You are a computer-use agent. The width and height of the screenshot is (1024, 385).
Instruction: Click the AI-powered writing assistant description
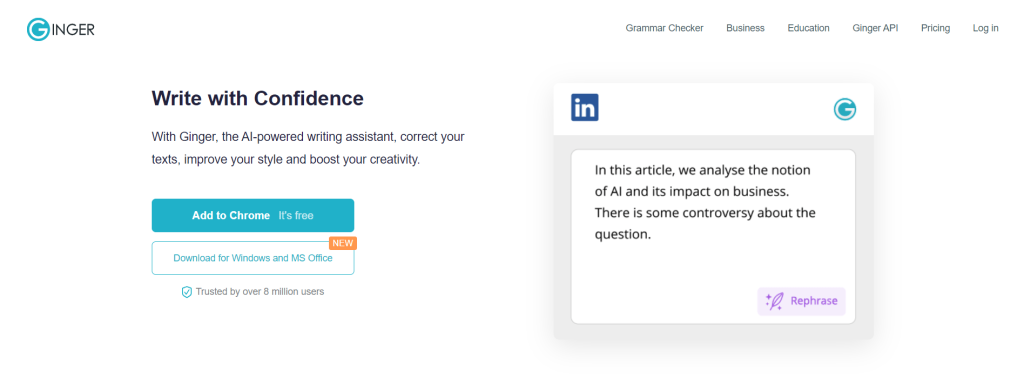[308, 148]
